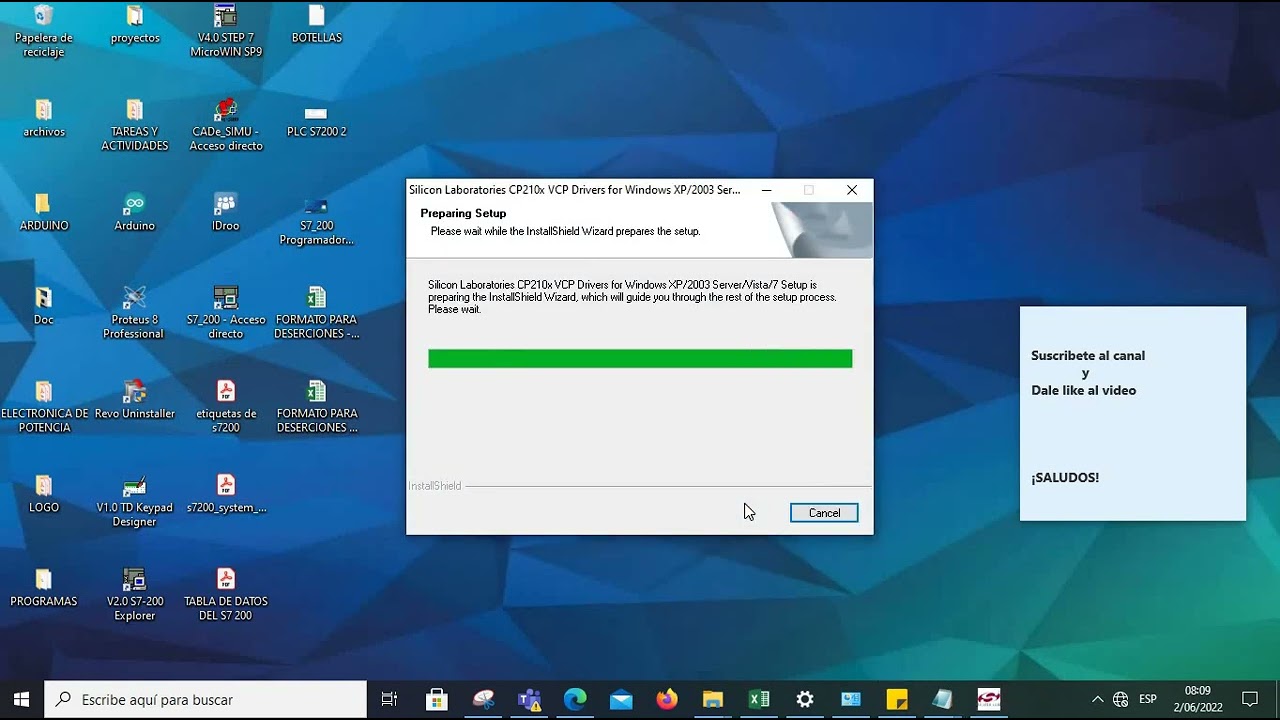Open Settings gear in the taskbar
The image size is (1280, 720).
805,699
